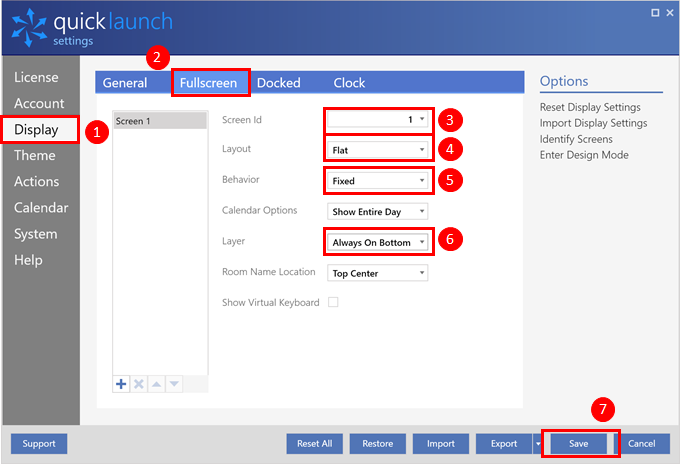This screenshot has width=680, height=464.
Task: Click the Export button
Action: tap(504, 444)
